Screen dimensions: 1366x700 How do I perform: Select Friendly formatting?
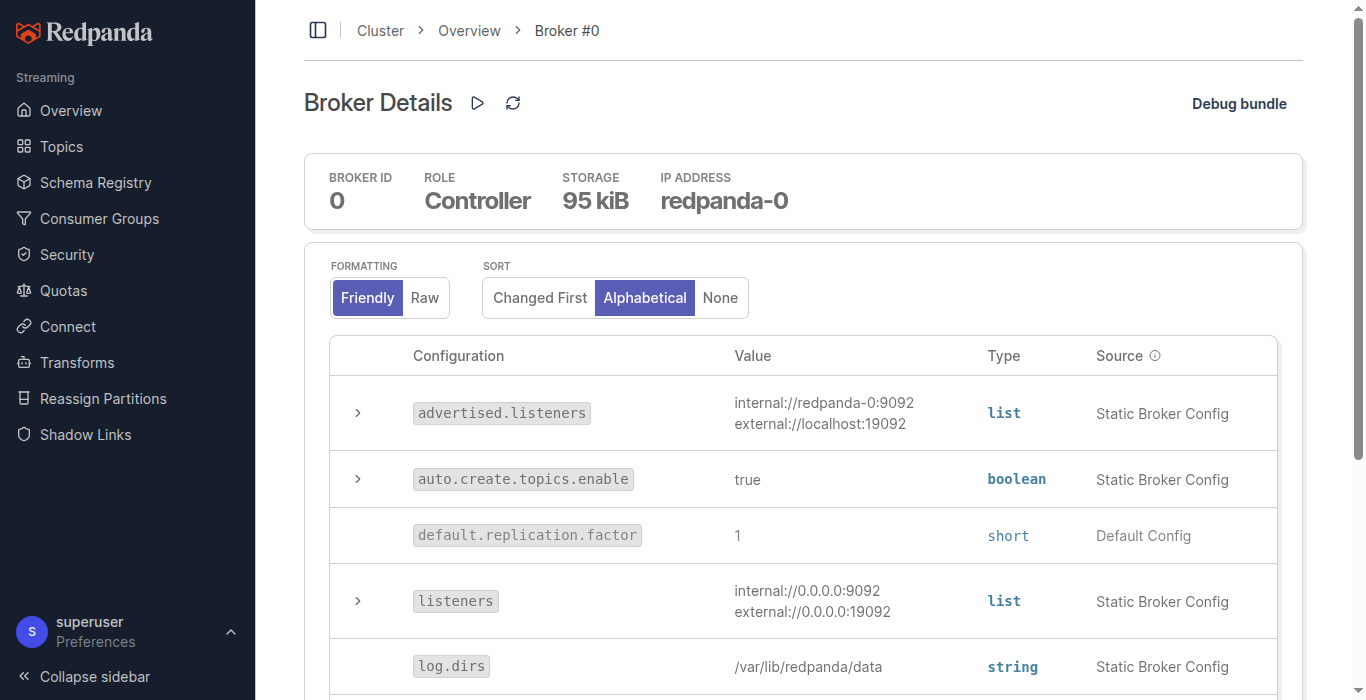click(368, 298)
